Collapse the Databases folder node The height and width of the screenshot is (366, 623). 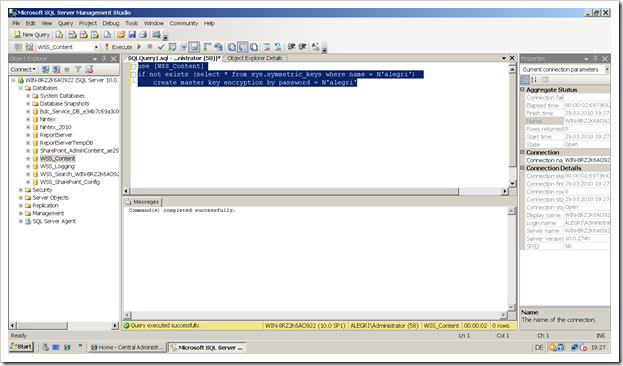coord(21,88)
